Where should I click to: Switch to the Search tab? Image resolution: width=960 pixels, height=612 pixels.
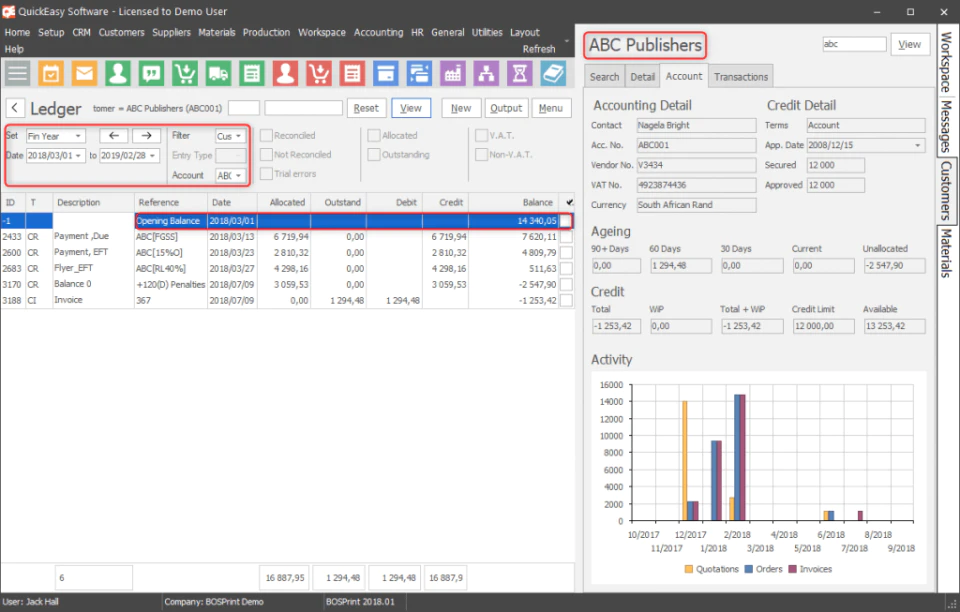tap(604, 76)
